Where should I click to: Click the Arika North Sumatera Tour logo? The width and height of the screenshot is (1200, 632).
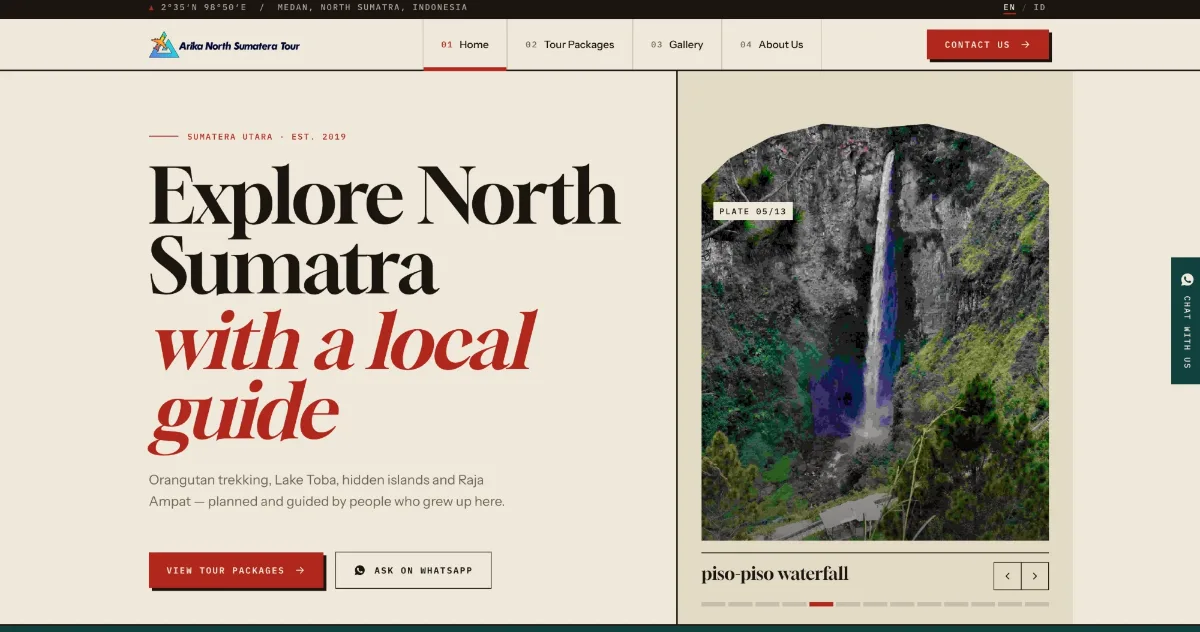(x=224, y=45)
